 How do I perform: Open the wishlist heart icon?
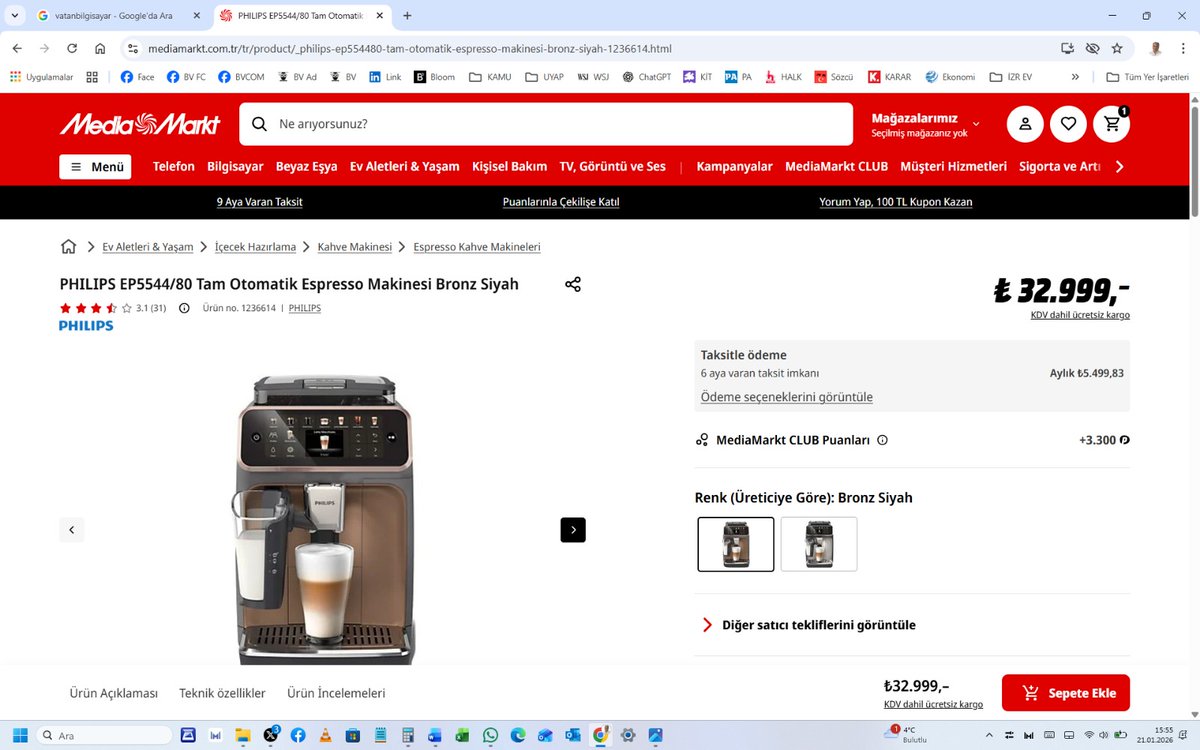[x=1068, y=124]
